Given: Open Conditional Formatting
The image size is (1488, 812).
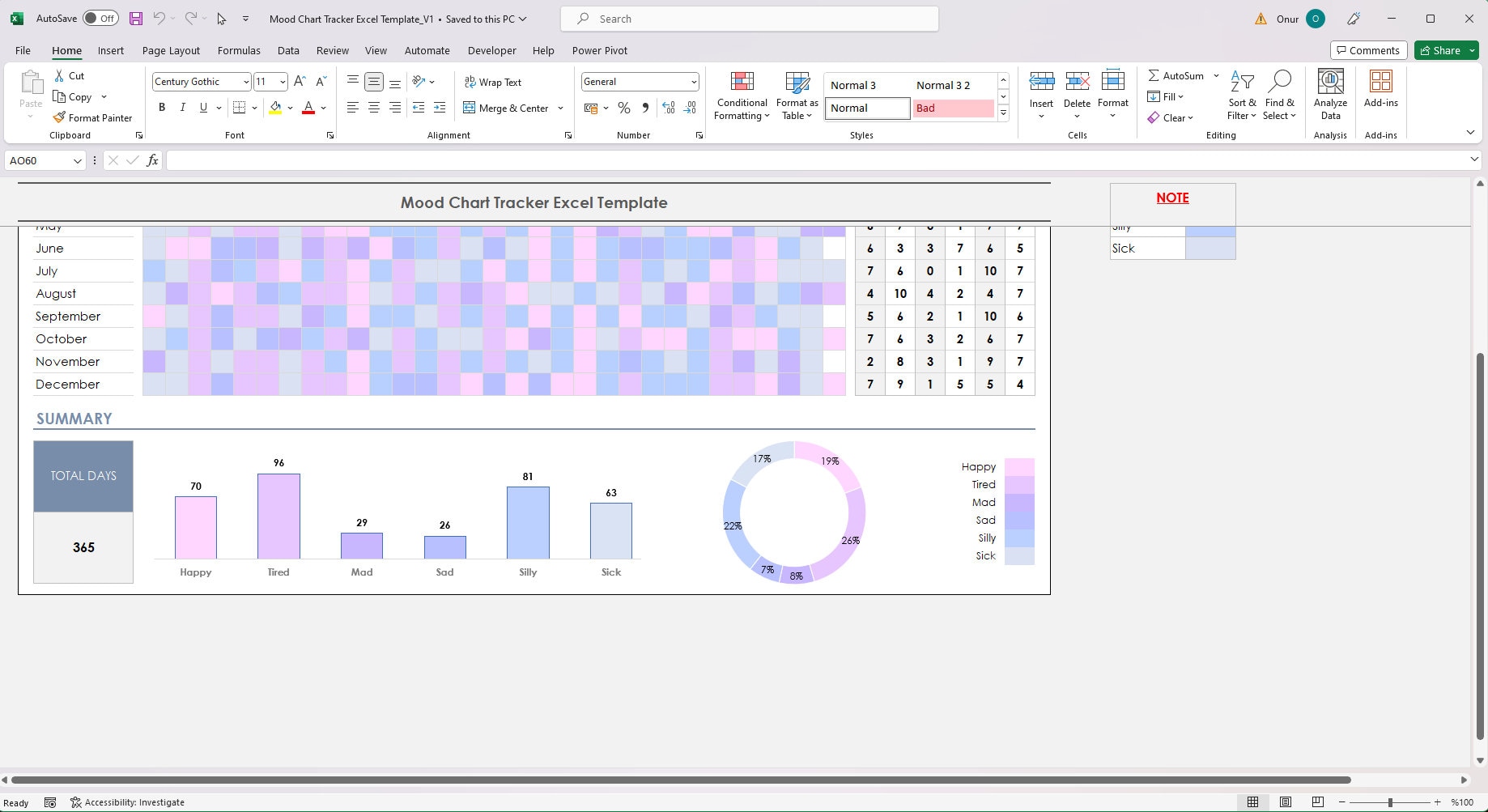Looking at the screenshot, I should pyautogui.click(x=741, y=95).
